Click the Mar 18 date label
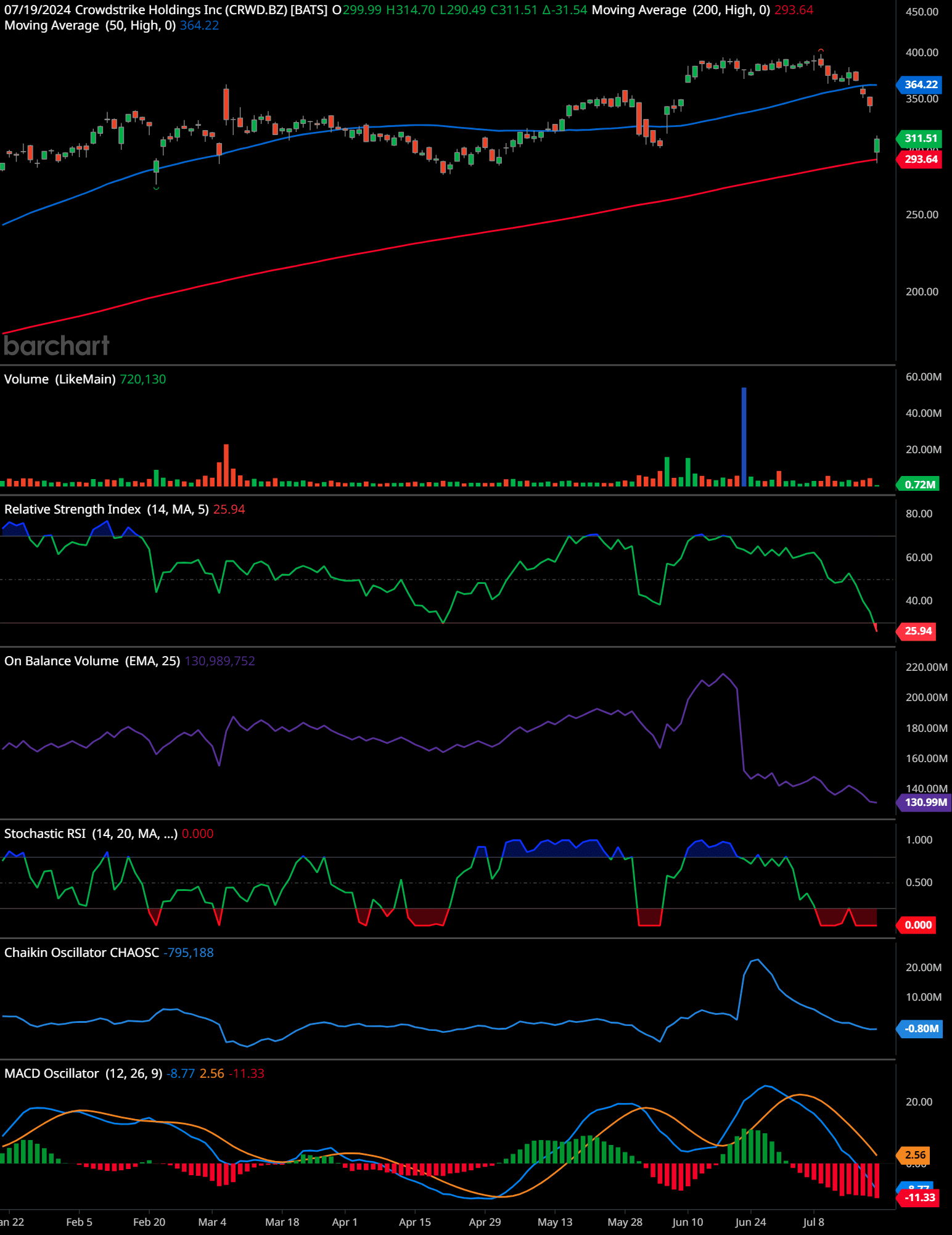 [x=282, y=1222]
